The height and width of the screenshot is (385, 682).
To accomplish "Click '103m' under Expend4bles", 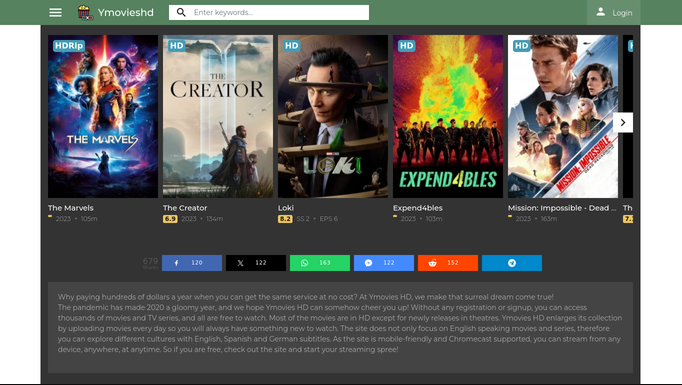I will [x=434, y=219].
